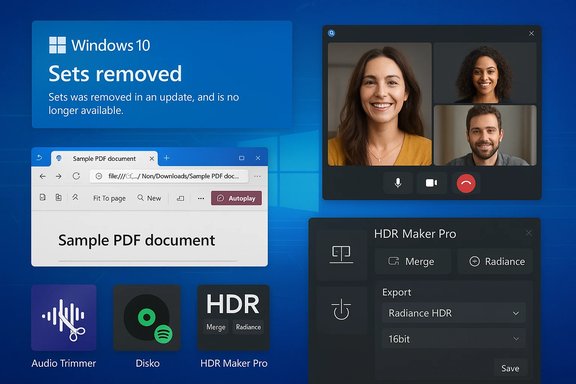Open the more options ellipsis in the PDF toolbar

click(201, 198)
